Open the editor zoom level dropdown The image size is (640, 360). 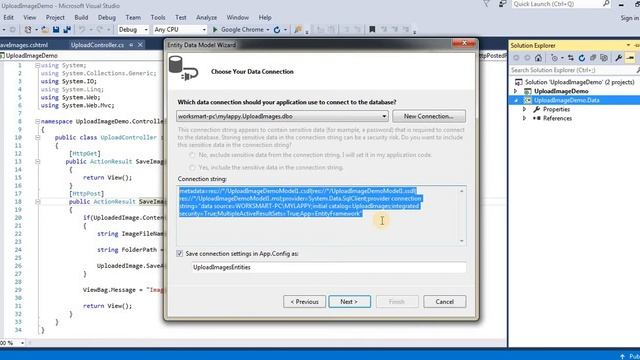[x=22, y=343]
